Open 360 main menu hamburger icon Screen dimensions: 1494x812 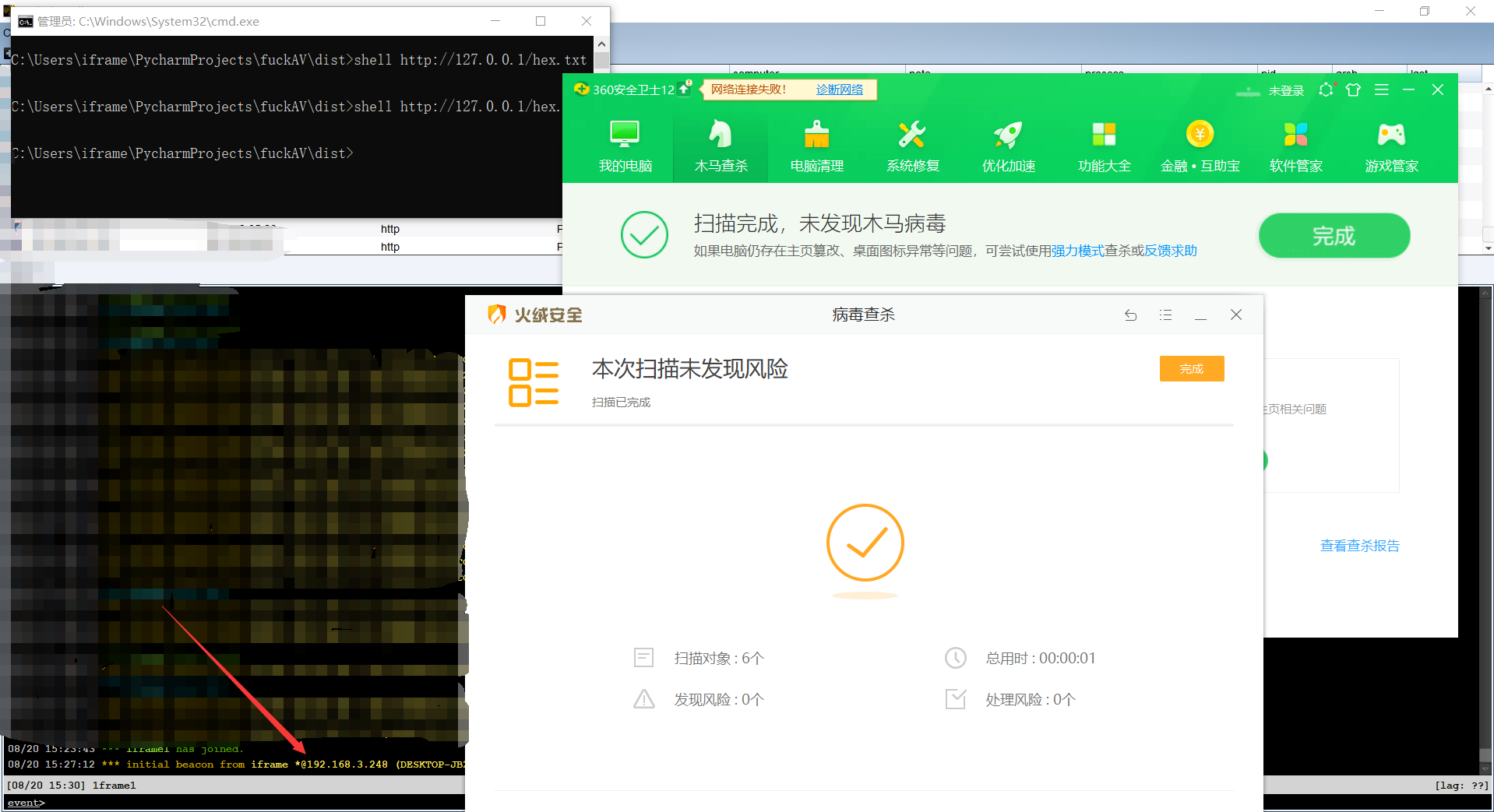coord(1382,90)
